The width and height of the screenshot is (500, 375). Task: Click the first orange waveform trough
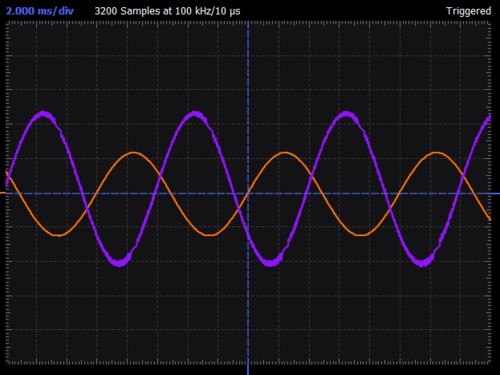click(x=59, y=235)
